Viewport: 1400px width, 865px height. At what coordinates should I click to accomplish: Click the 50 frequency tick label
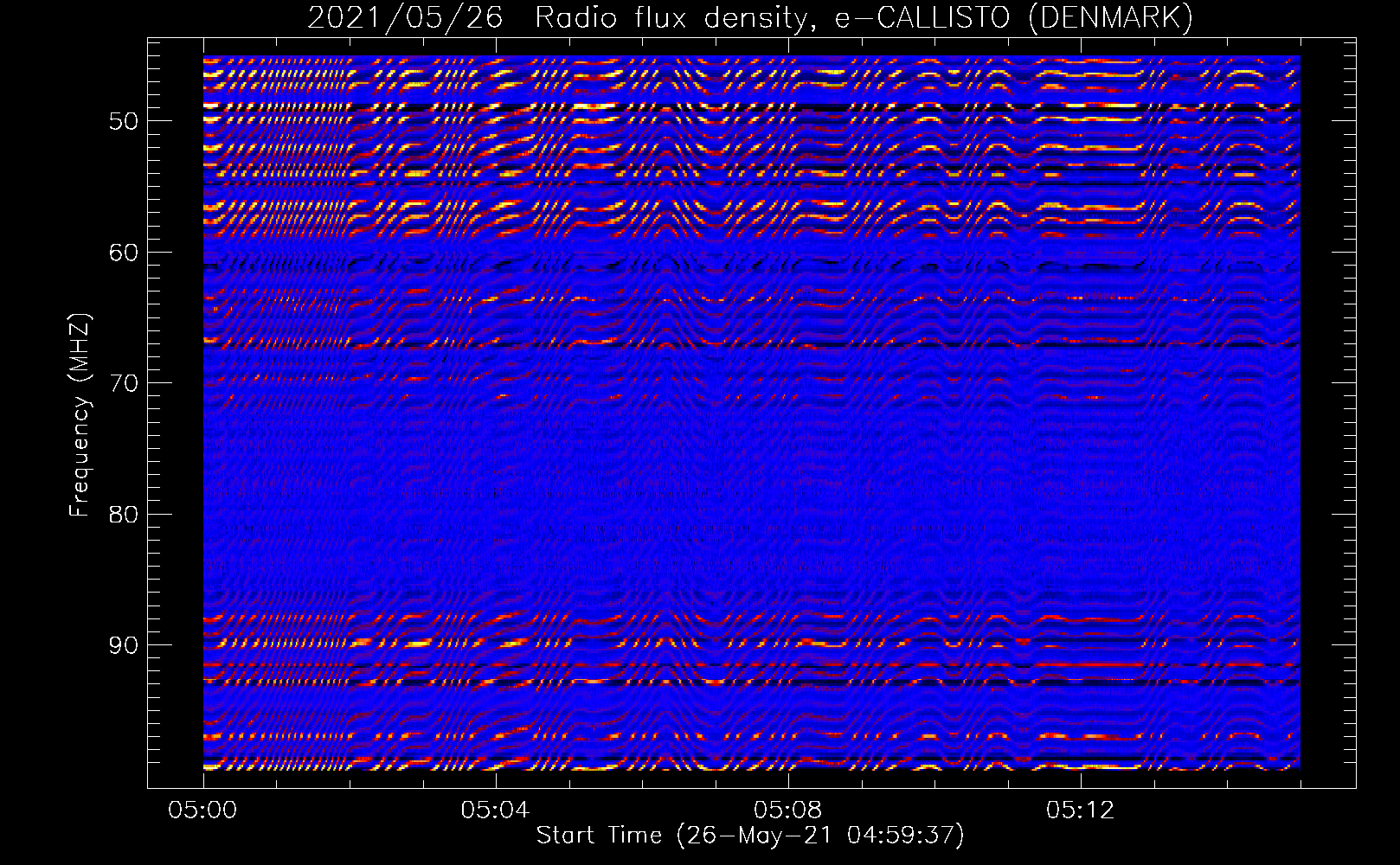[x=124, y=121]
